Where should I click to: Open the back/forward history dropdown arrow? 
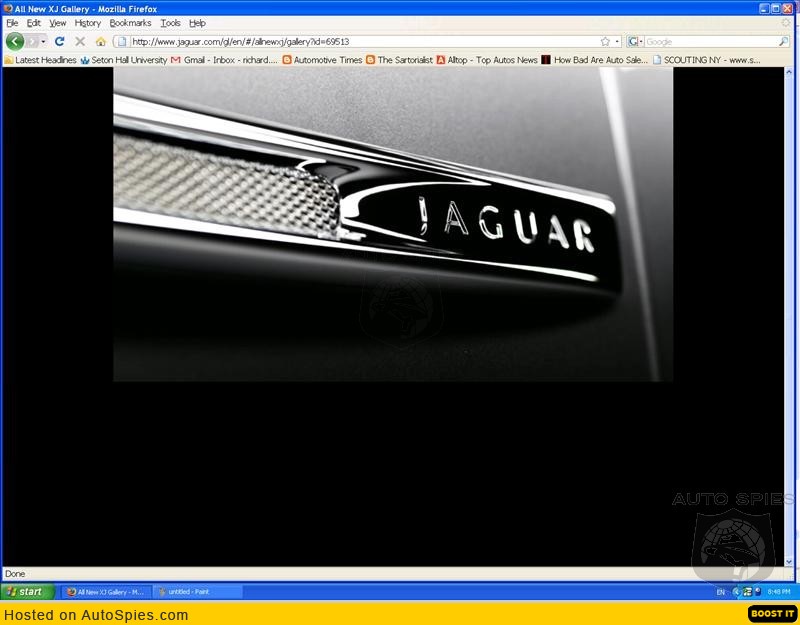pyautogui.click(x=43, y=41)
